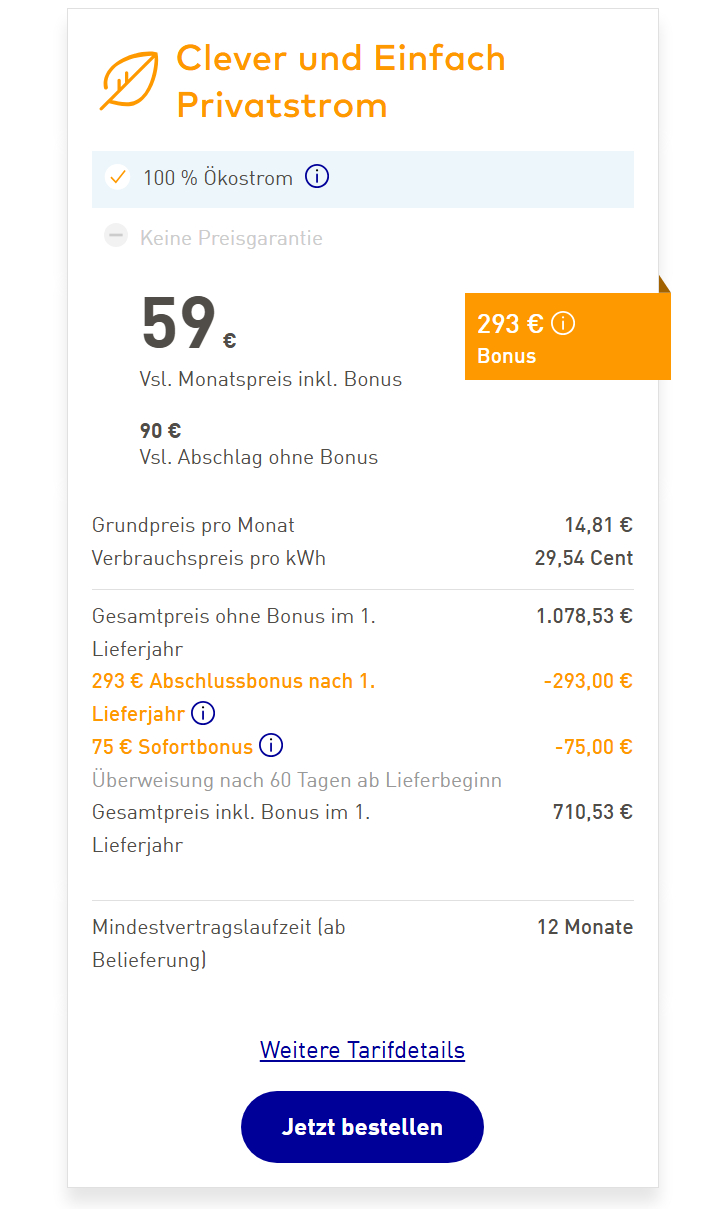
Task: Click the 90 € Abschlag ohne Bonus amount
Action: [x=160, y=431]
